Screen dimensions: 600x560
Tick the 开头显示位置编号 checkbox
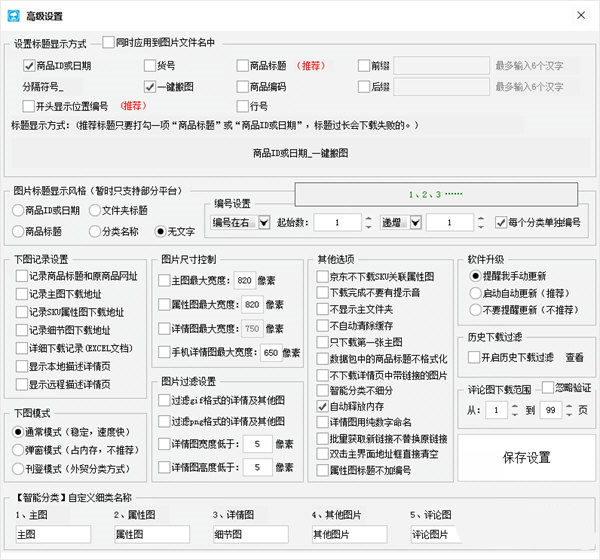coord(28,106)
